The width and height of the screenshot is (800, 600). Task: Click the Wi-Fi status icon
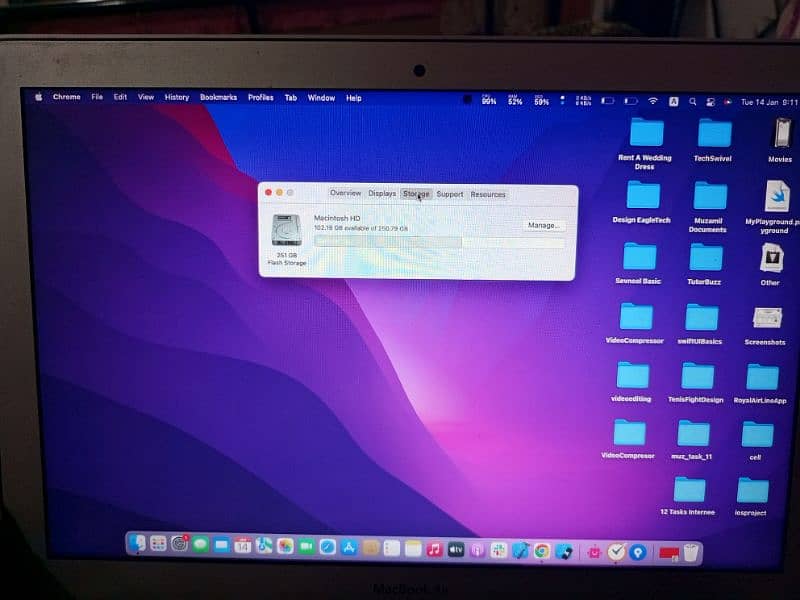pyautogui.click(x=653, y=101)
